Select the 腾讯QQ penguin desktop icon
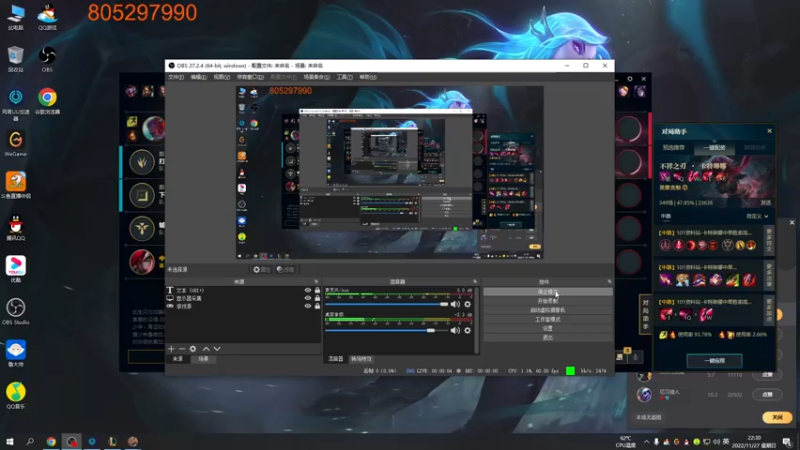 pyautogui.click(x=16, y=228)
